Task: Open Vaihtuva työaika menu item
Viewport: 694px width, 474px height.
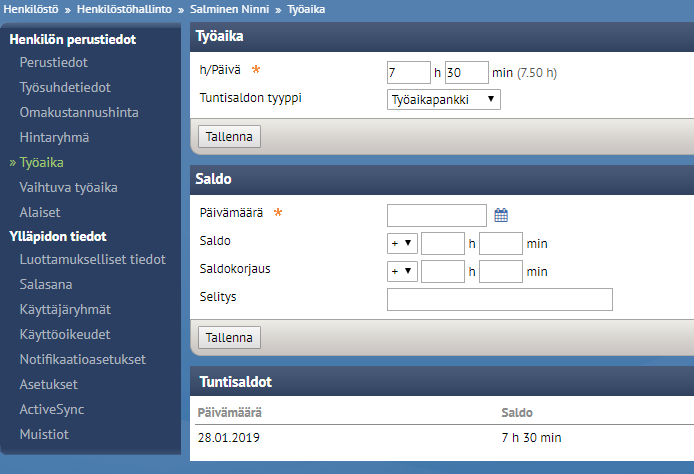Action: tap(69, 187)
